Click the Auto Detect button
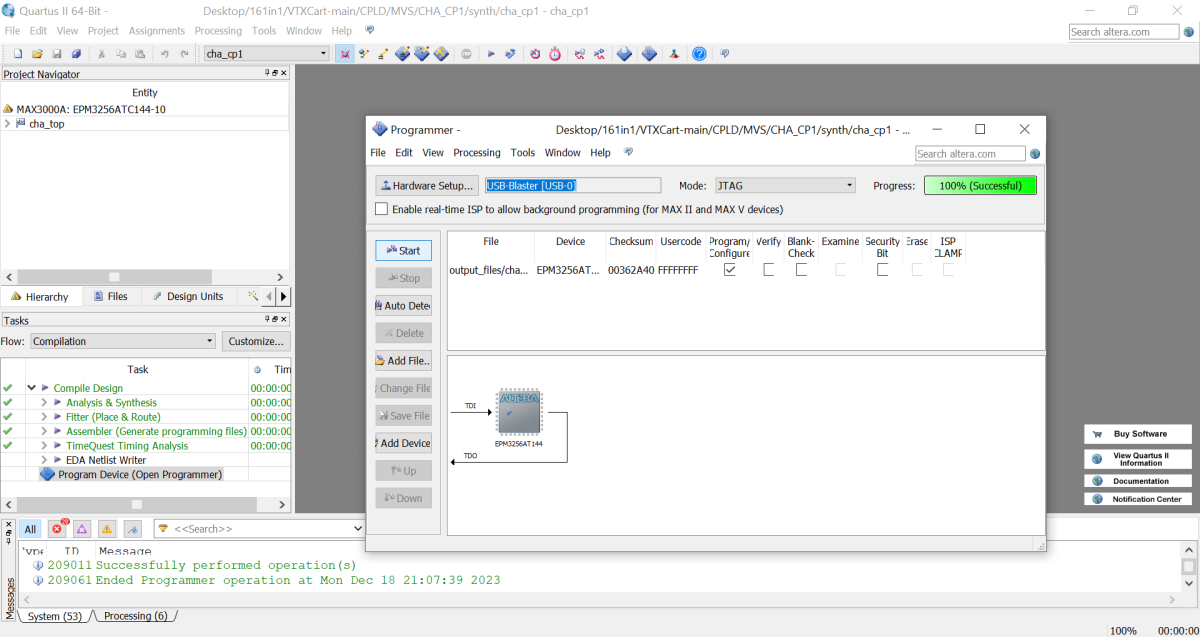Screen dimensions: 1200x637 click(403, 306)
